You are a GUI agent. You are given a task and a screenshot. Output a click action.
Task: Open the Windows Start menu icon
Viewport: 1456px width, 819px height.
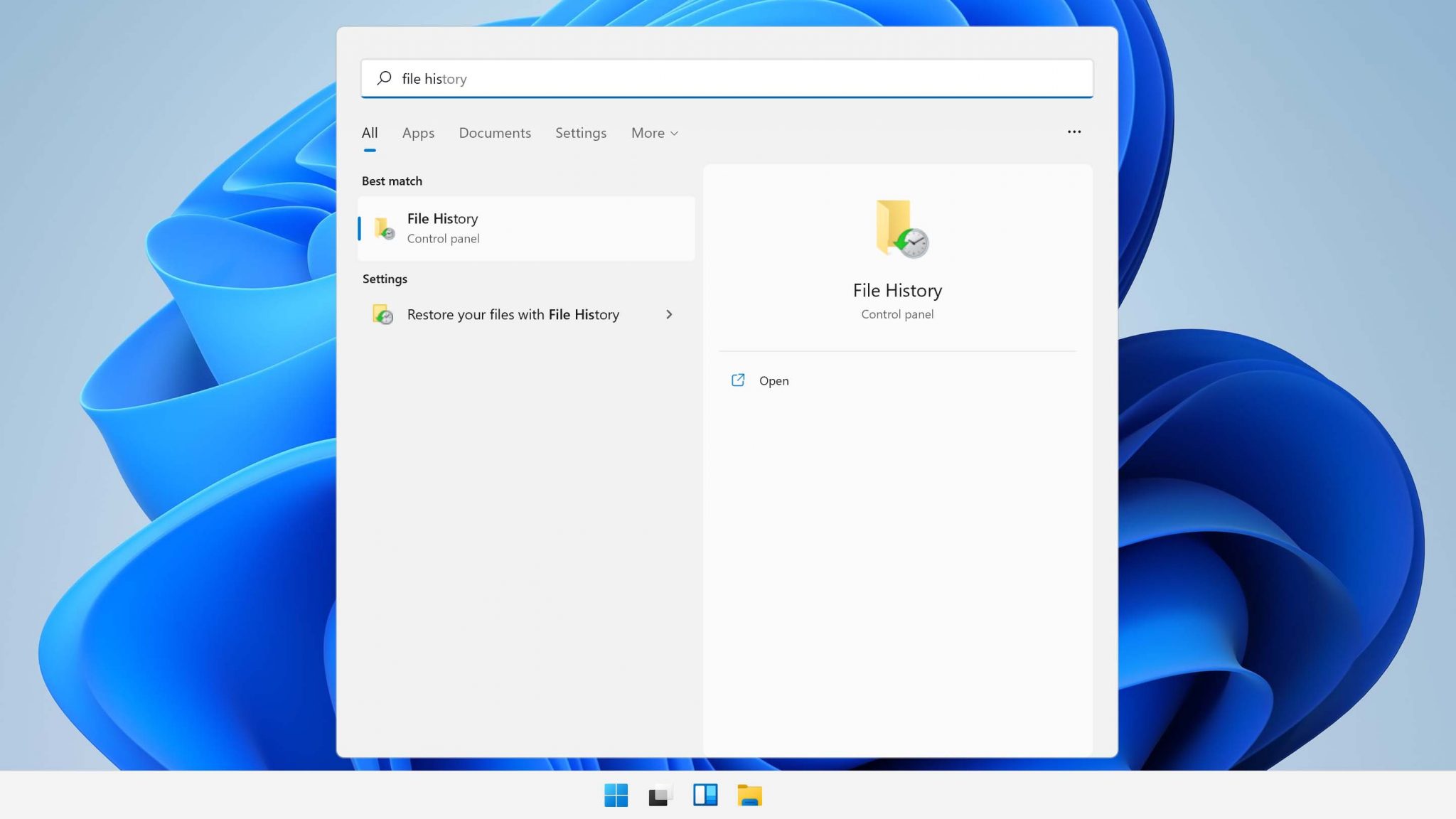616,795
